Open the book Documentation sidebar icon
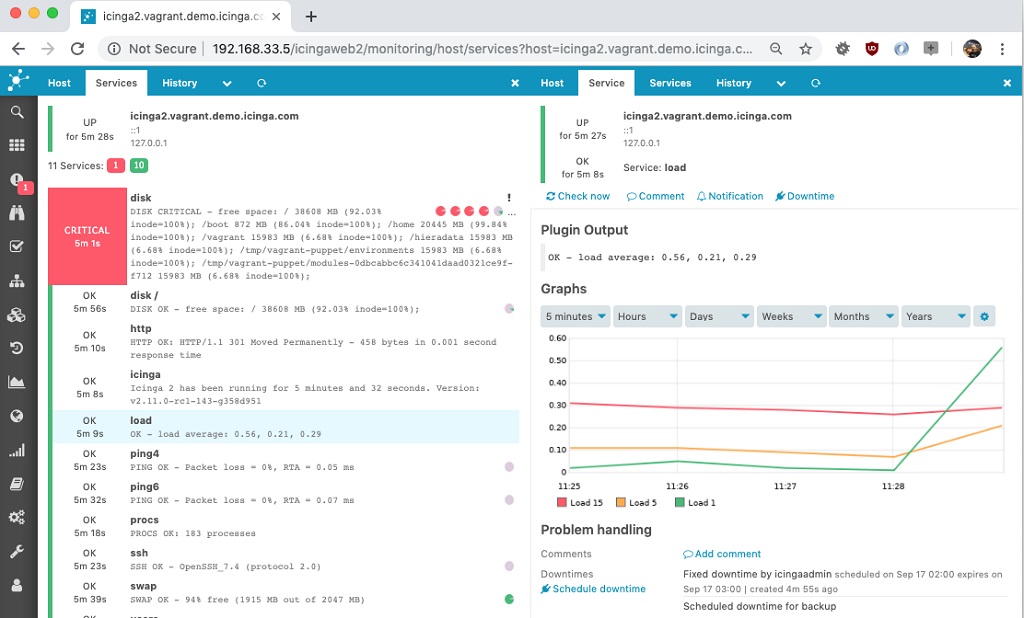Image resolution: width=1024 pixels, height=618 pixels. tap(17, 484)
